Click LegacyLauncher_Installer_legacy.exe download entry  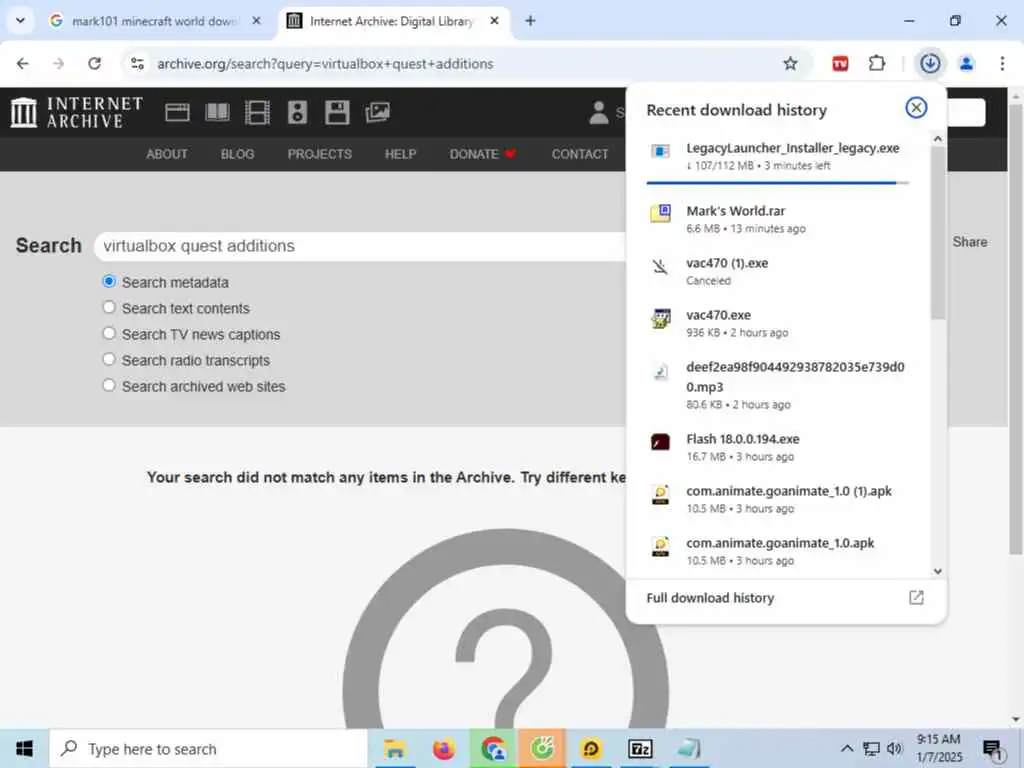(x=778, y=156)
